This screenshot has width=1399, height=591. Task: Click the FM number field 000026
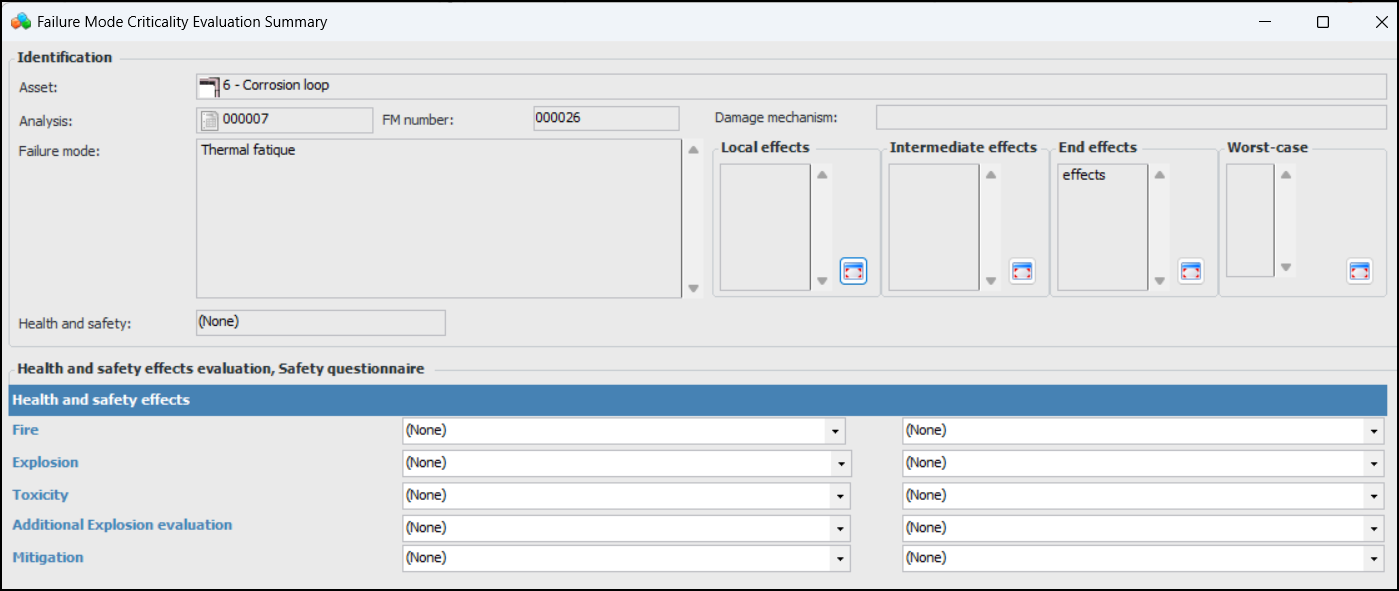click(606, 118)
